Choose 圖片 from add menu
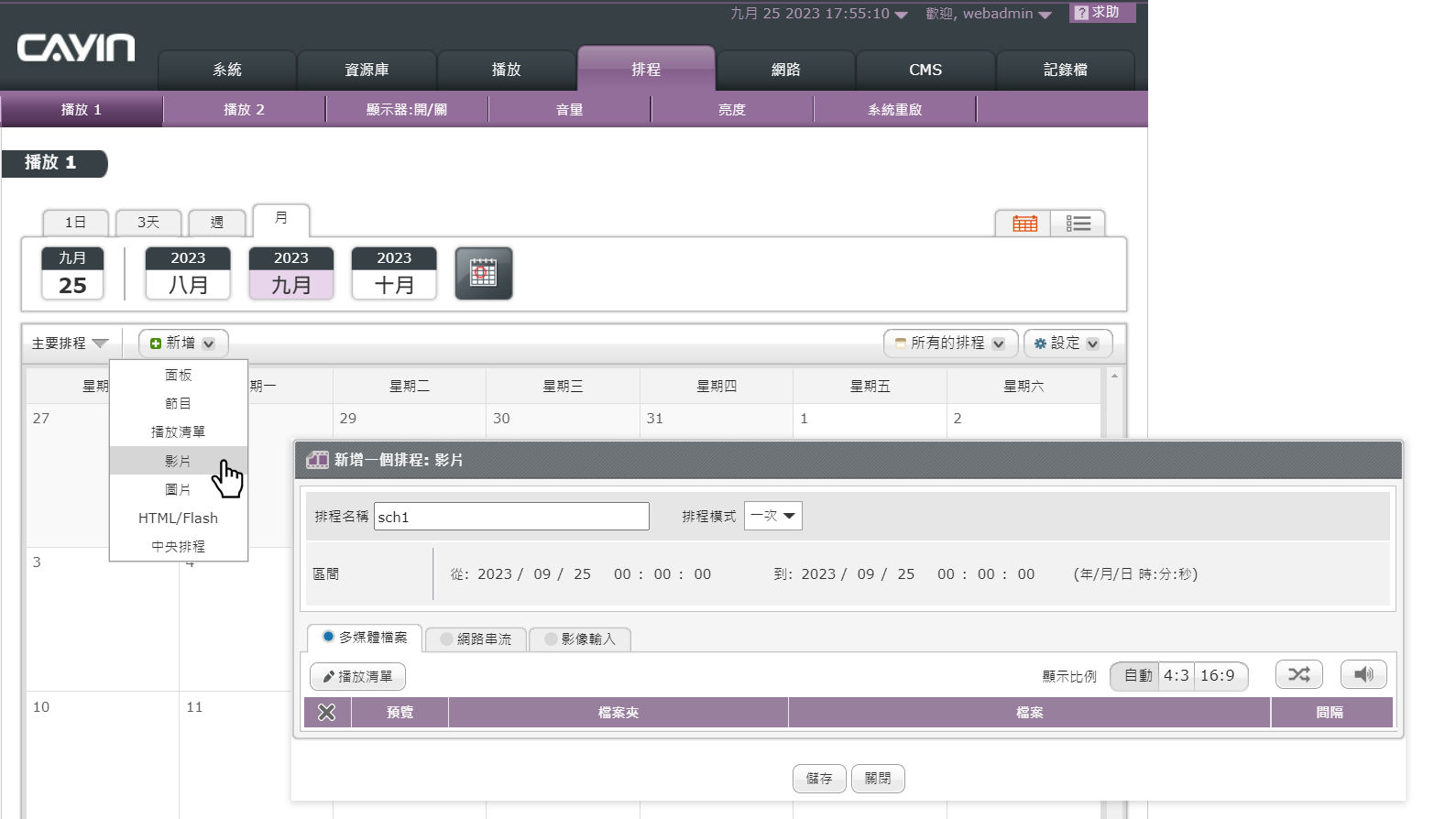The height and width of the screenshot is (819, 1456). (179, 489)
